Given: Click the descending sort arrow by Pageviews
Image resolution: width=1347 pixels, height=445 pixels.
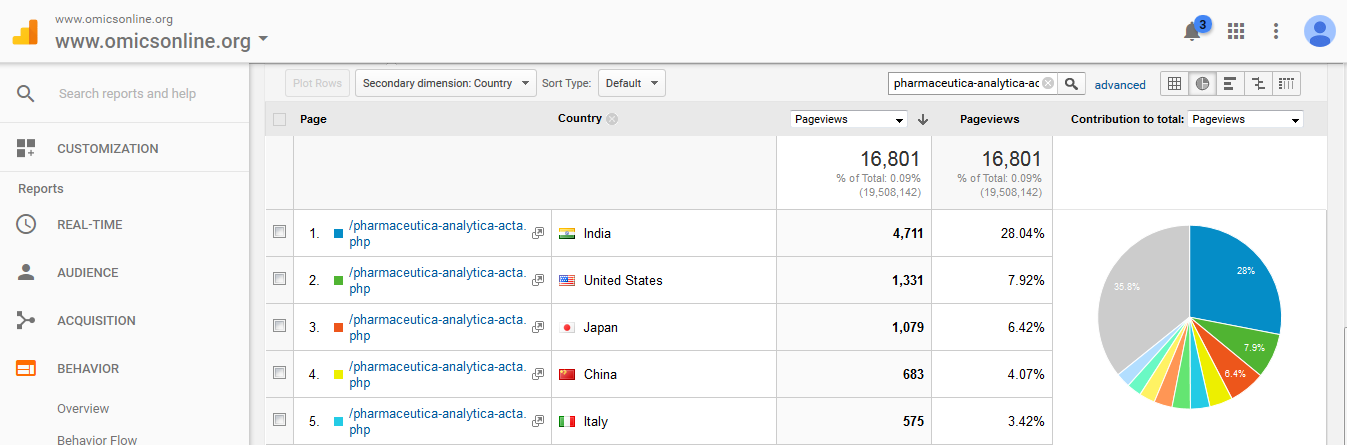Looking at the screenshot, I should (x=923, y=119).
